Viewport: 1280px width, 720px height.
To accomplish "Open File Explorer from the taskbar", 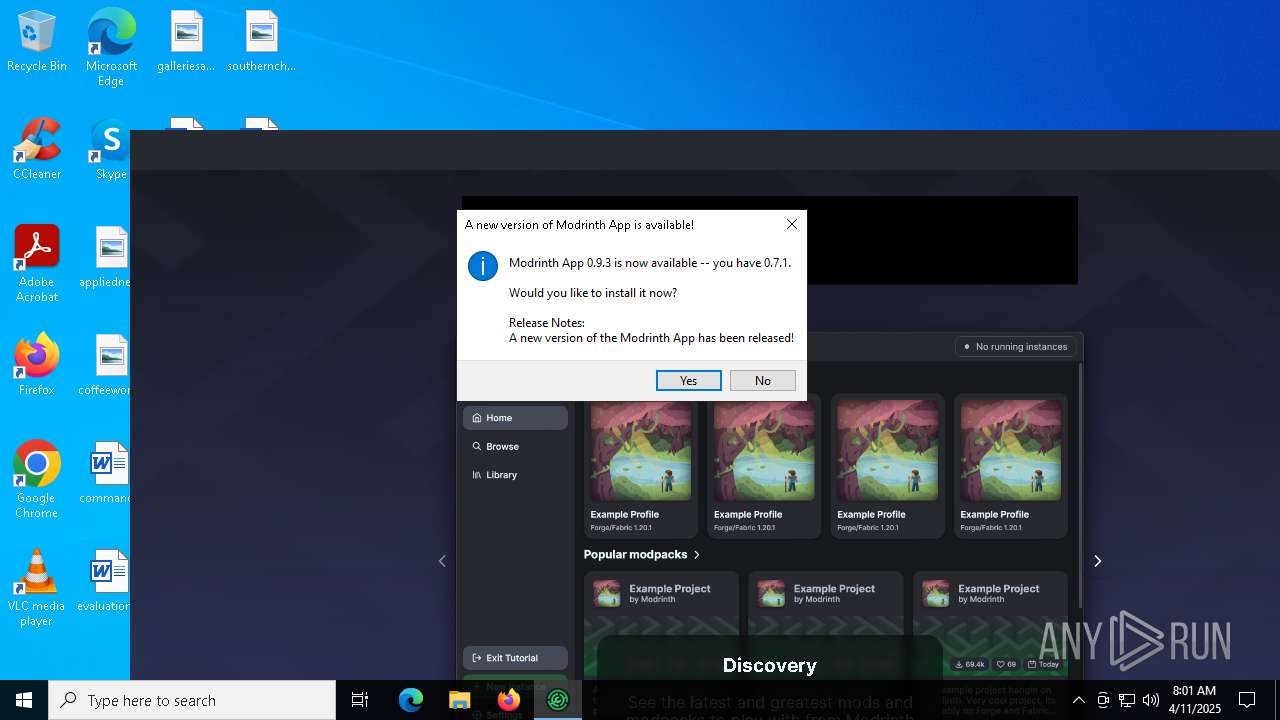I will [460, 700].
